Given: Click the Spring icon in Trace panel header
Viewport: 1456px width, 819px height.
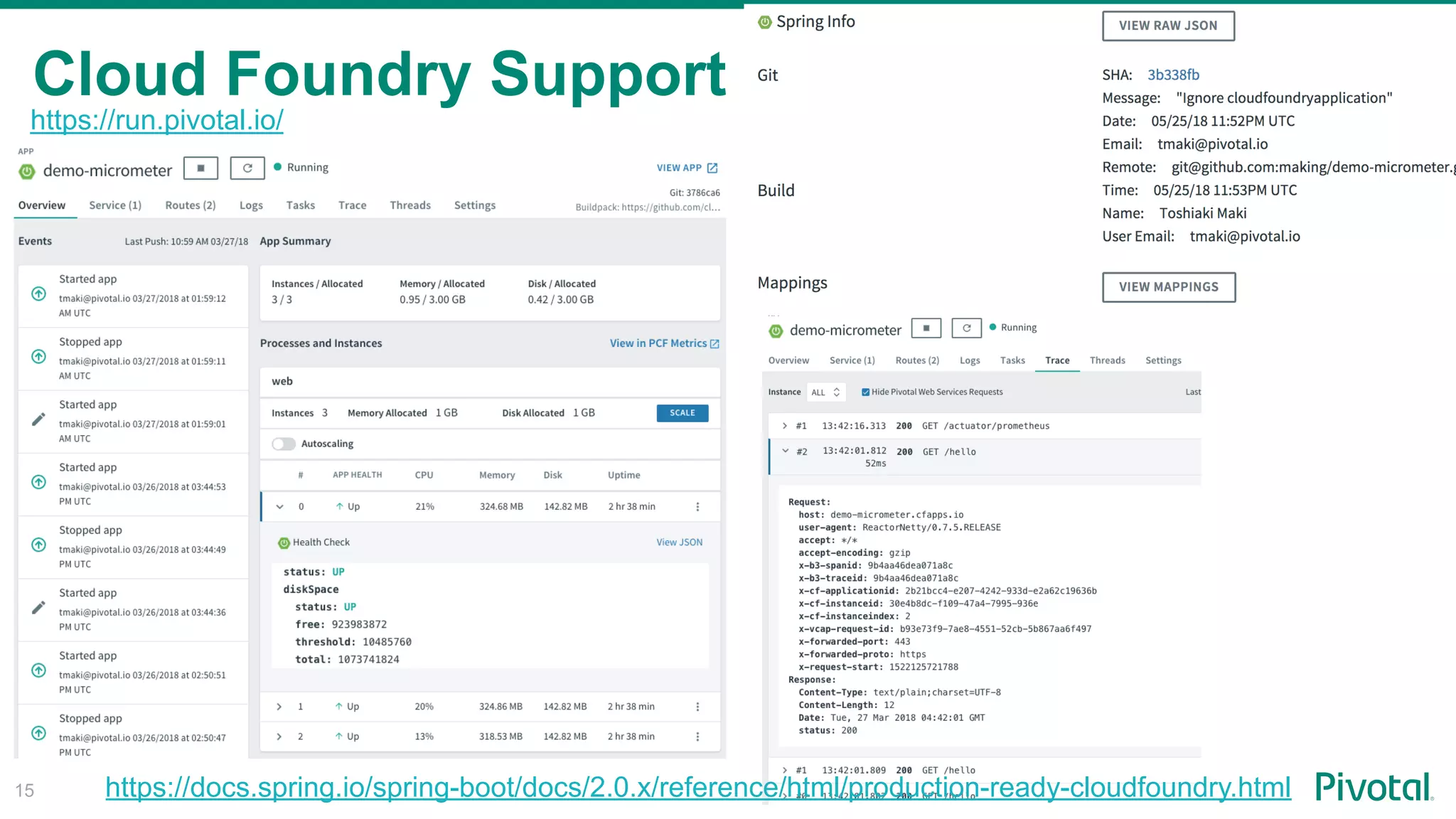Looking at the screenshot, I should [776, 331].
